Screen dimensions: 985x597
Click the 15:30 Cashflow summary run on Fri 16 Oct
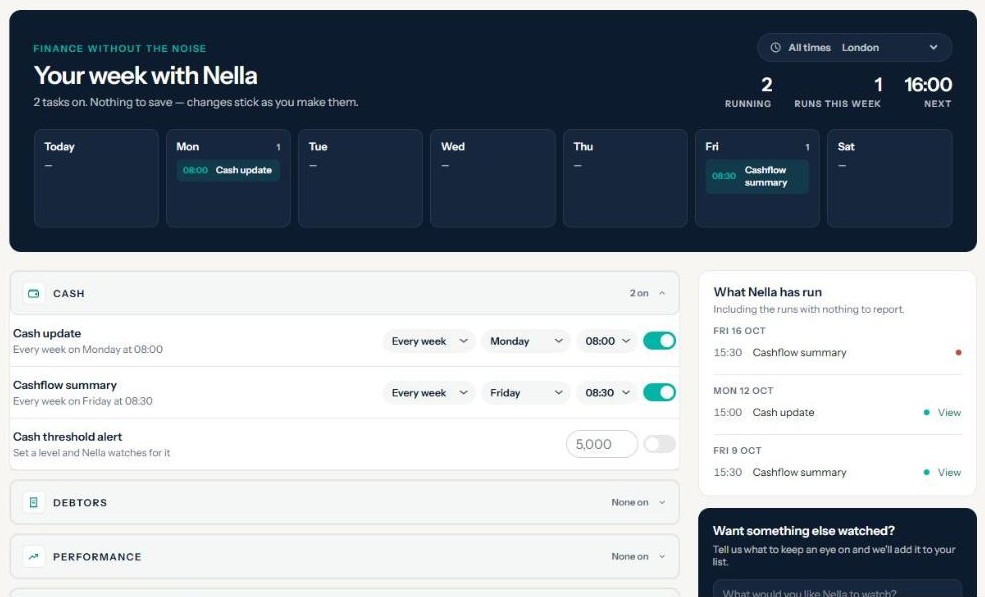(837, 353)
